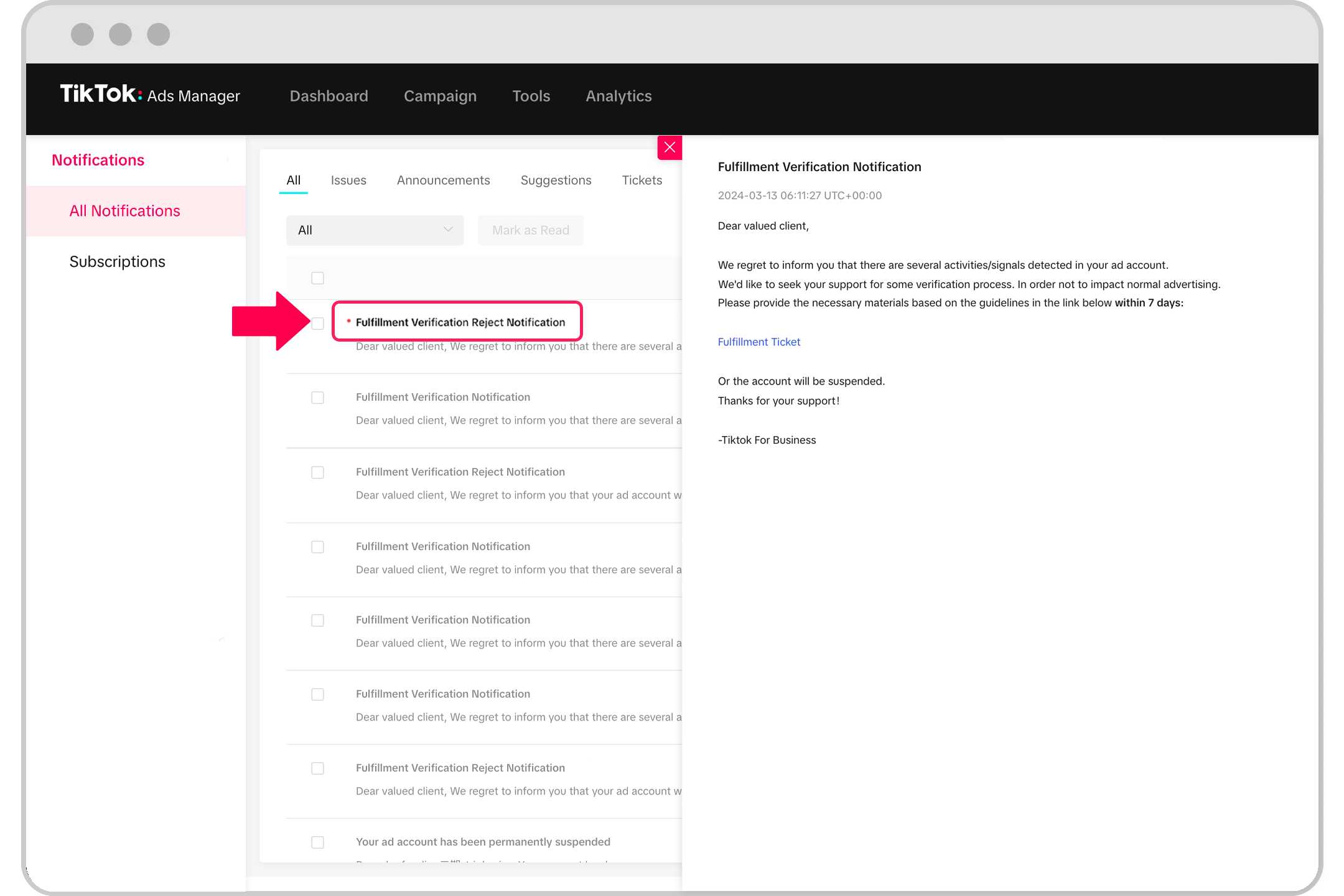Open the Issues tab filter
Viewport: 1344px width, 896px height.
pyautogui.click(x=349, y=180)
